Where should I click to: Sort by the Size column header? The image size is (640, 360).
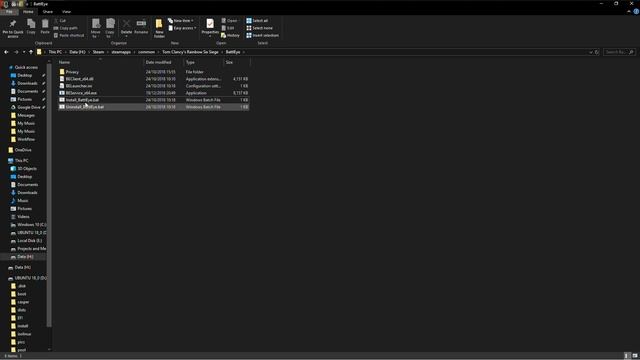pos(237,62)
